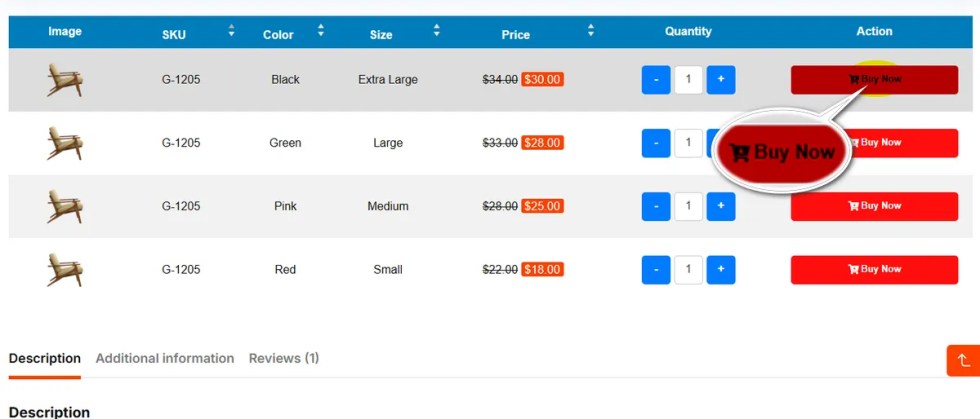Click the Pink chair product thumbnail

(65, 207)
